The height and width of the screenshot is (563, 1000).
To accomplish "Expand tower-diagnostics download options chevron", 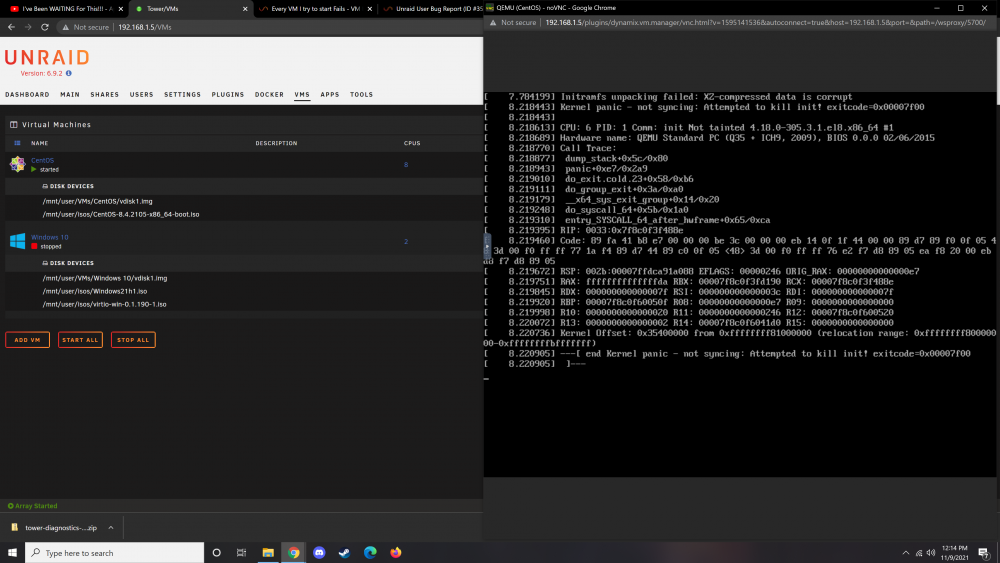I will [111, 528].
